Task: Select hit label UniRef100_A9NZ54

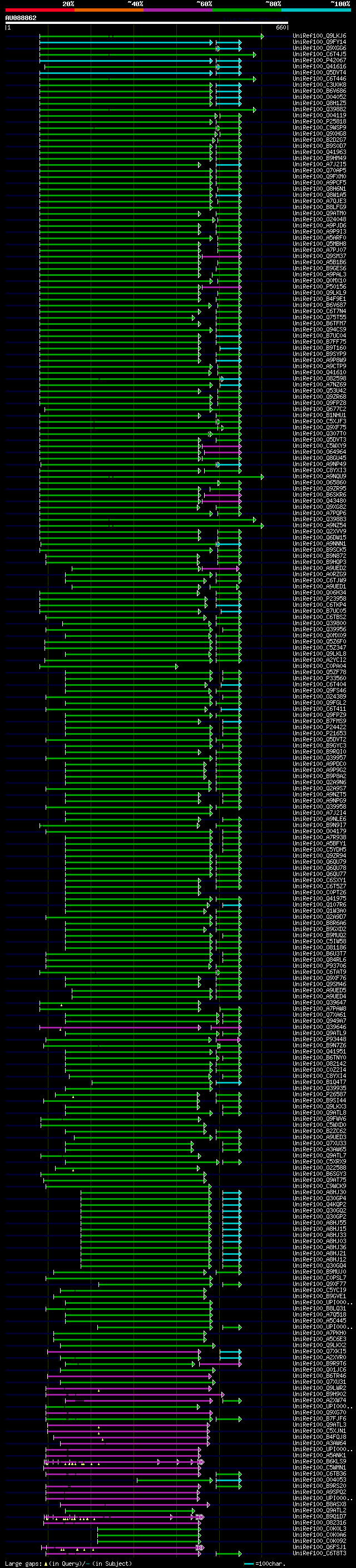Action: click(319, 525)
